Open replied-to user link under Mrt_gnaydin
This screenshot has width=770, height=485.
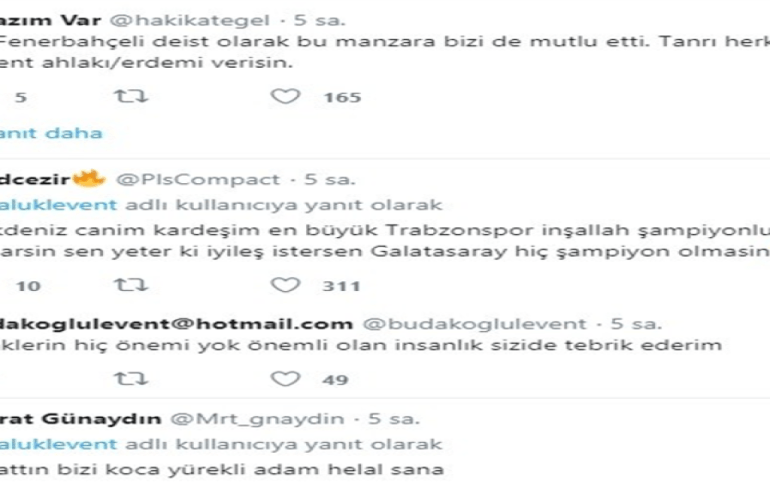(x=58, y=444)
